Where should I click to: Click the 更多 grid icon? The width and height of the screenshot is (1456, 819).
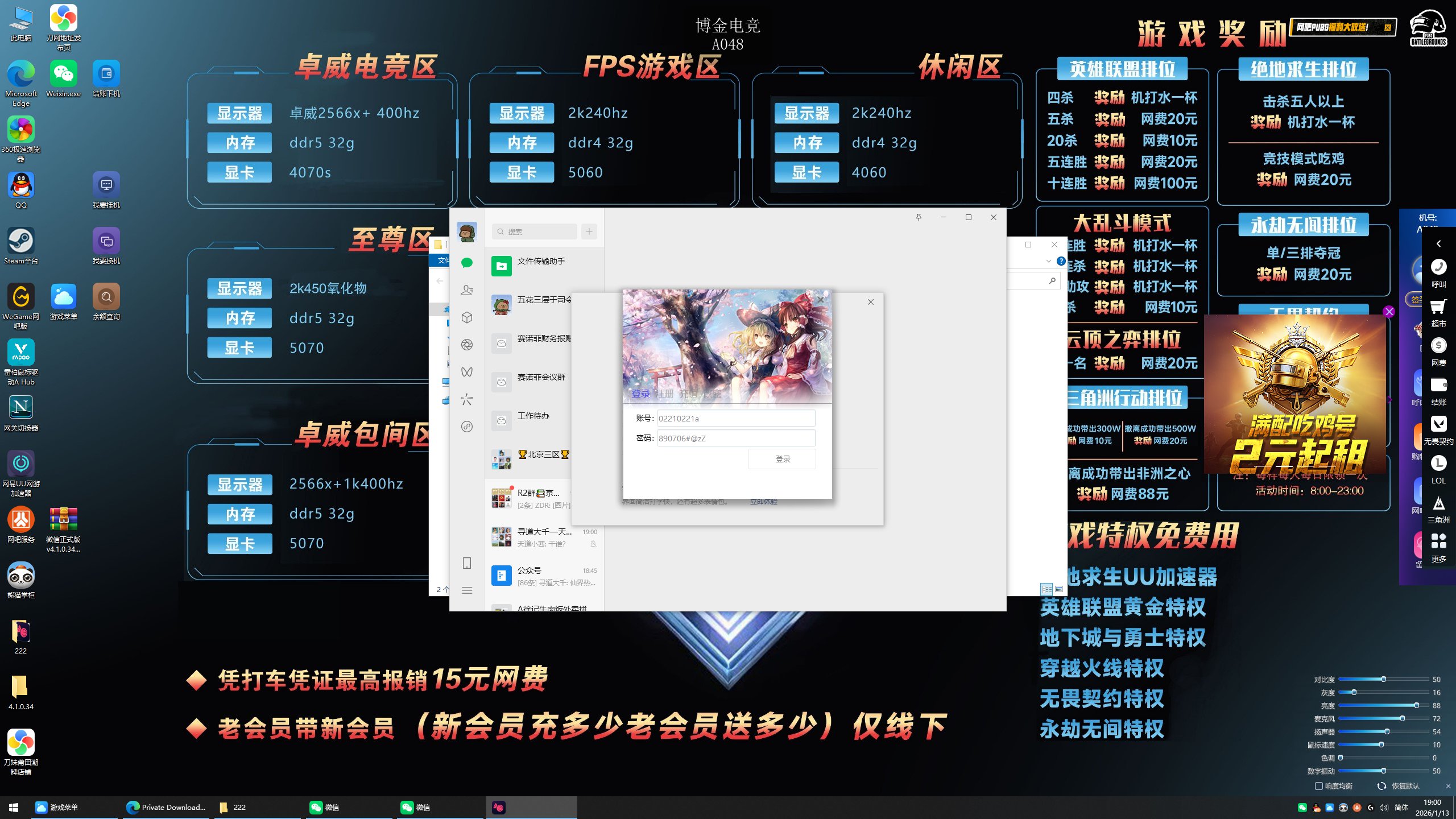pyautogui.click(x=1438, y=541)
